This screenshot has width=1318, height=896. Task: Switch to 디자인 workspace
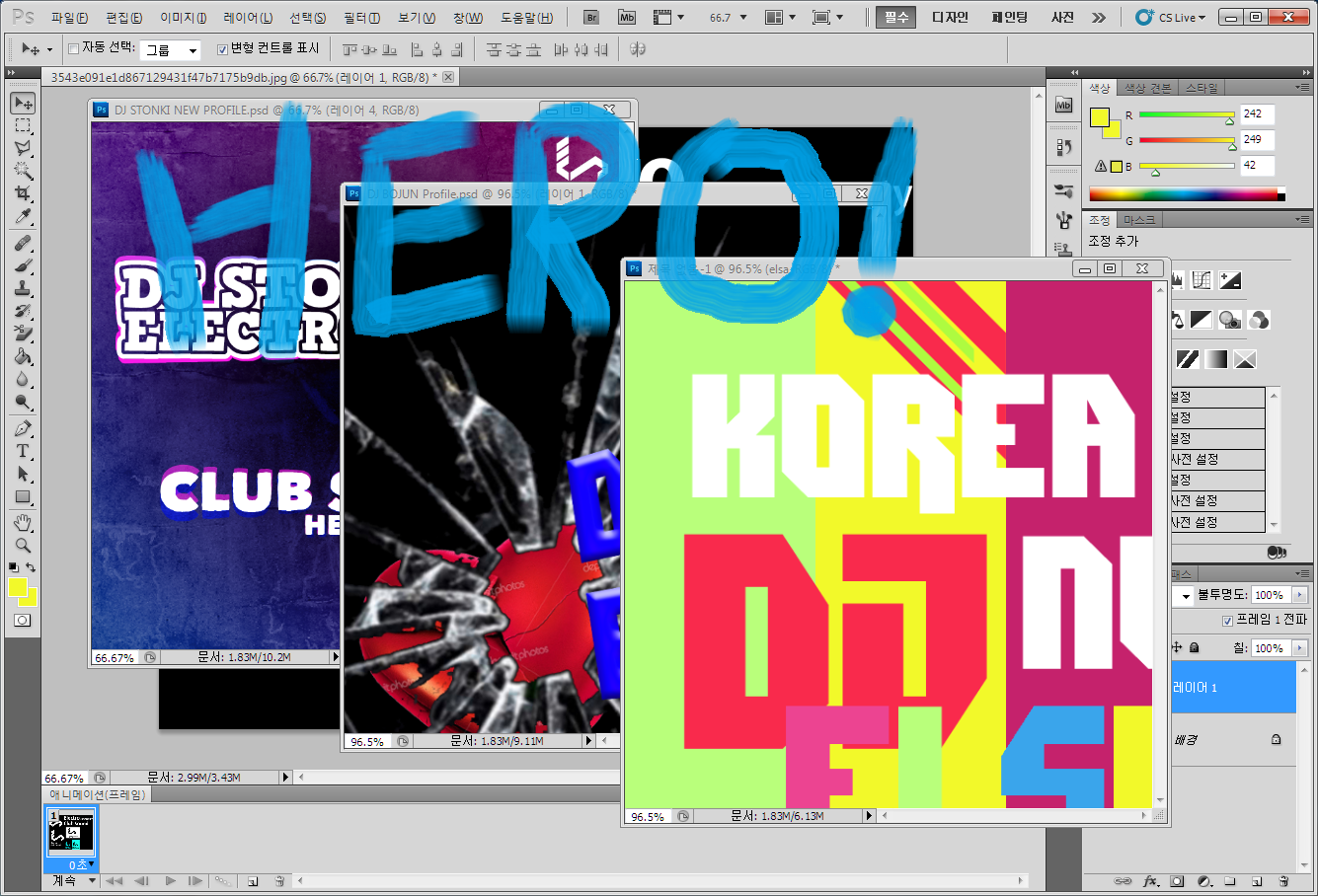point(951,18)
